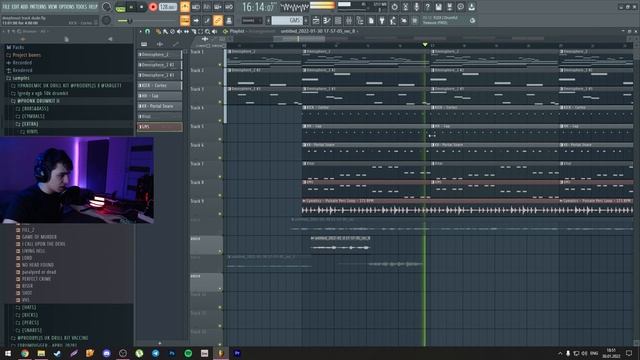The image size is (640, 360).
Task: Click the red record button
Action: click(153, 7)
